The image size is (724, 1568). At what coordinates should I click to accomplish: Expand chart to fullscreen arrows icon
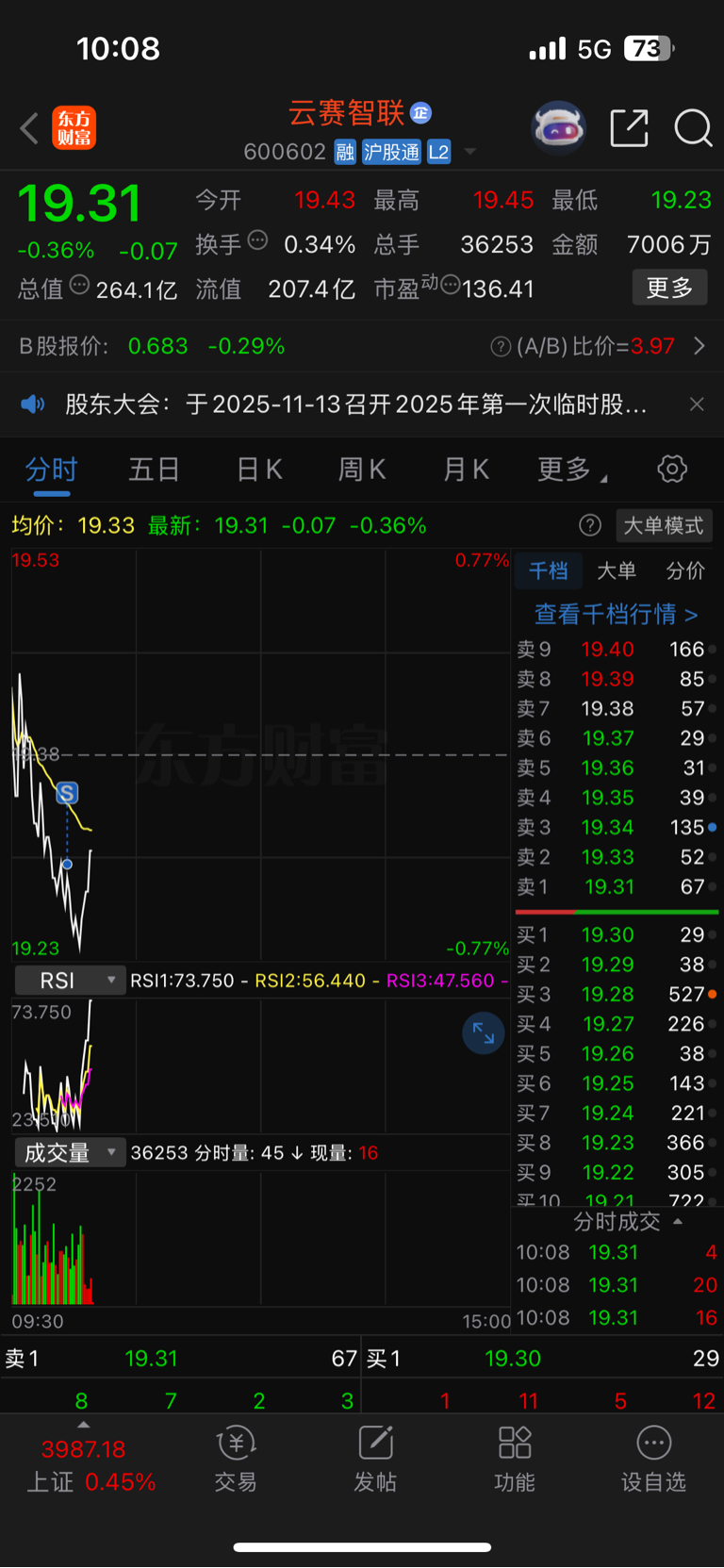[484, 1033]
